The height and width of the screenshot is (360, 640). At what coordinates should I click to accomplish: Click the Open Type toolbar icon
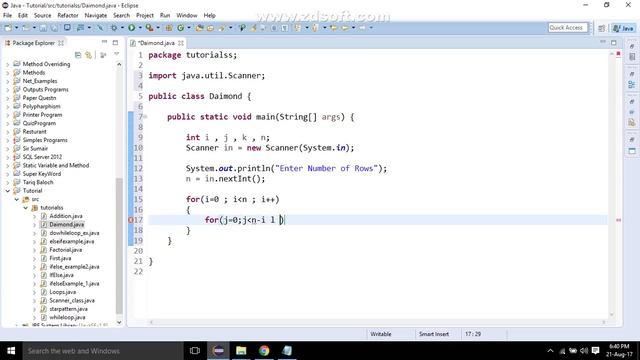[200, 28]
